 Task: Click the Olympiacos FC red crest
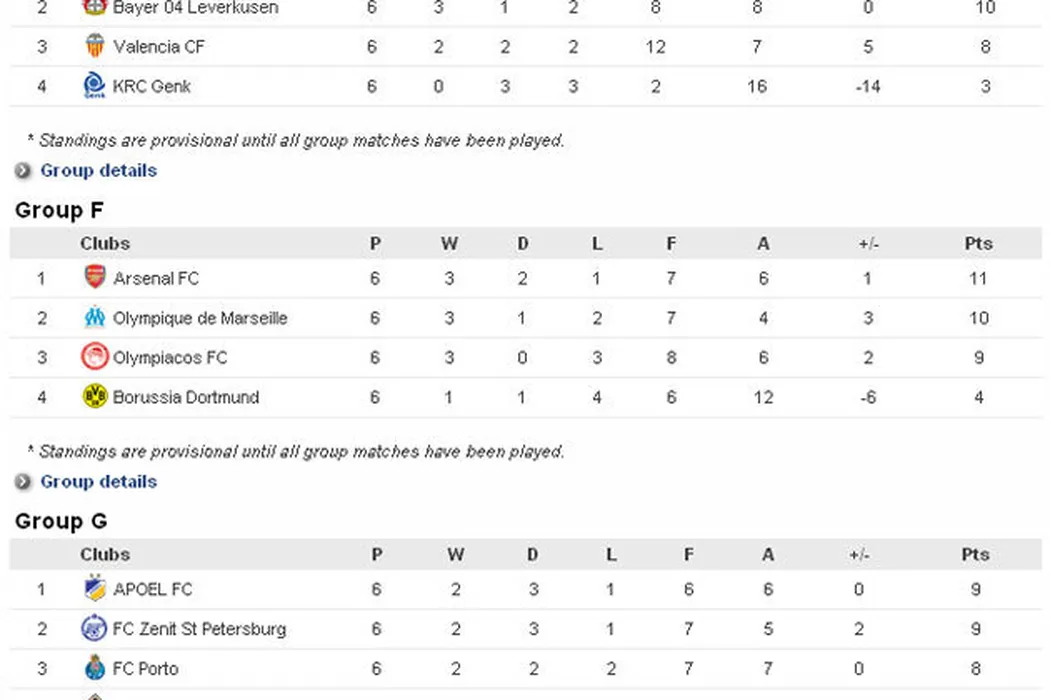[x=94, y=357]
